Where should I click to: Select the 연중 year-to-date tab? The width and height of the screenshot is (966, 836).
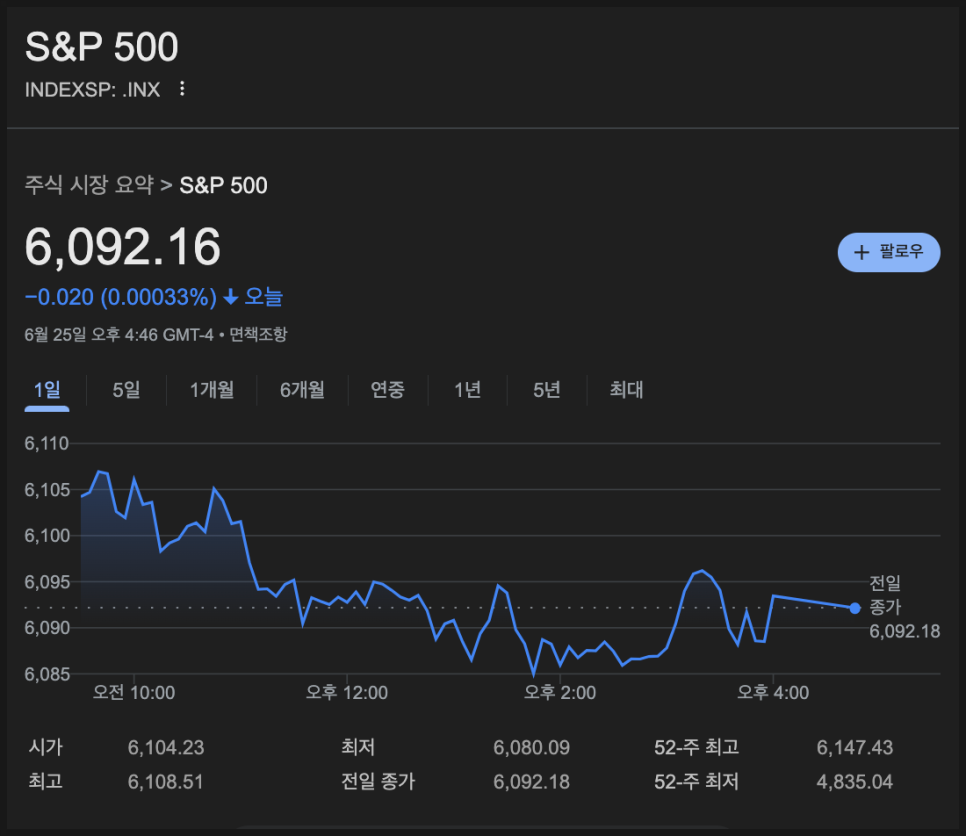click(x=388, y=390)
